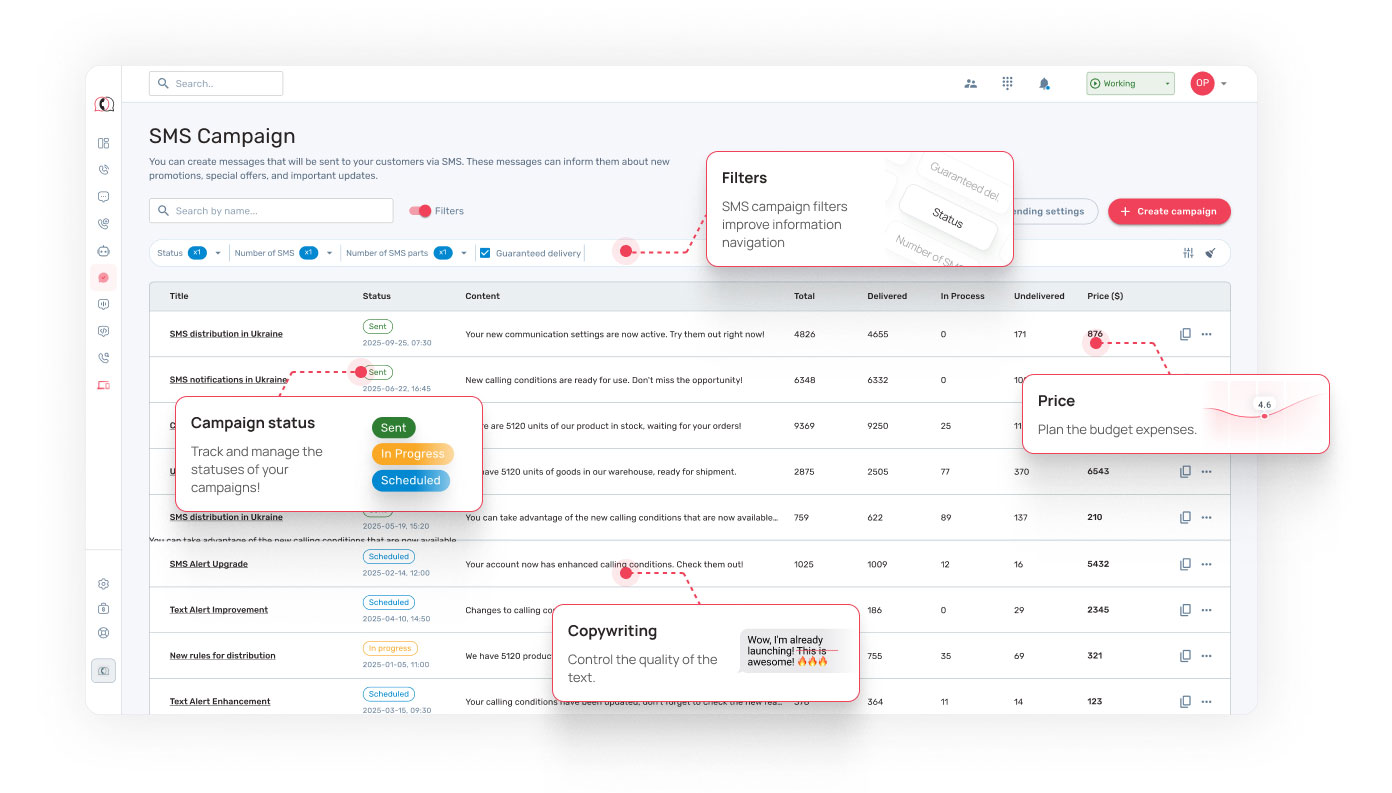Open more options for SMS Alert Upgrade row
The image size is (1392, 793).
1206,564
